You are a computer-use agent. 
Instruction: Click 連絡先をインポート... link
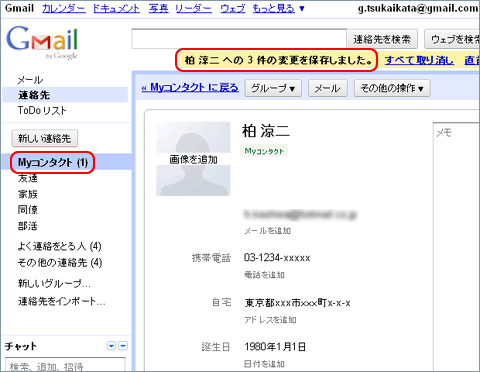pyautogui.click(x=62, y=301)
